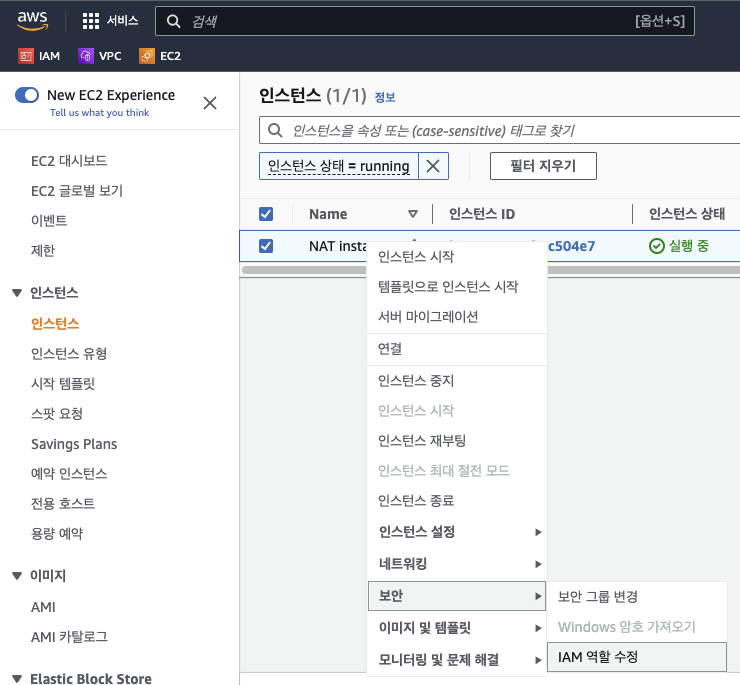Choose 보안 그룹 변경 in submenu
The width and height of the screenshot is (740, 685).
tap(636, 597)
